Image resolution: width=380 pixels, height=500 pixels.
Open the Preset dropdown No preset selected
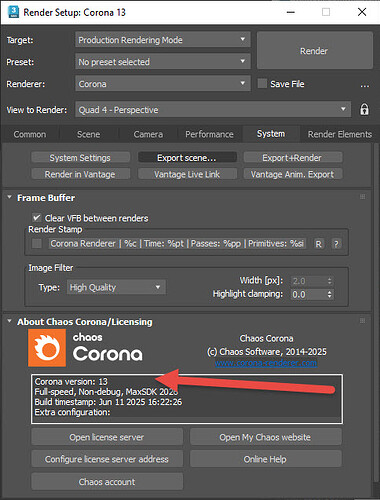coord(163,62)
